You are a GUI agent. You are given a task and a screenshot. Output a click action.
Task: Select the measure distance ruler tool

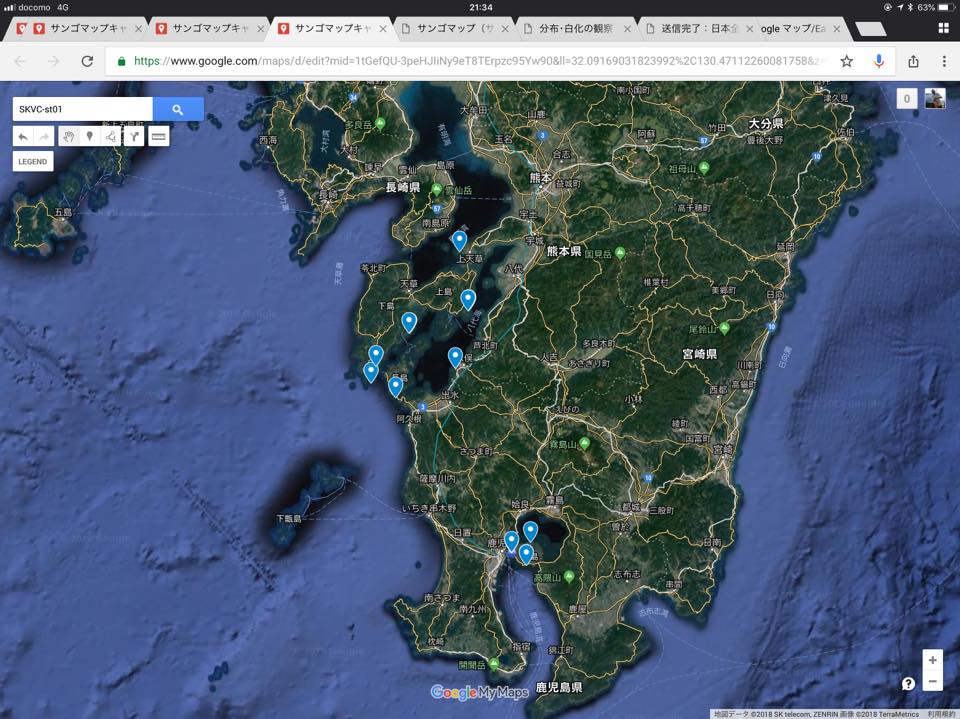click(x=158, y=136)
